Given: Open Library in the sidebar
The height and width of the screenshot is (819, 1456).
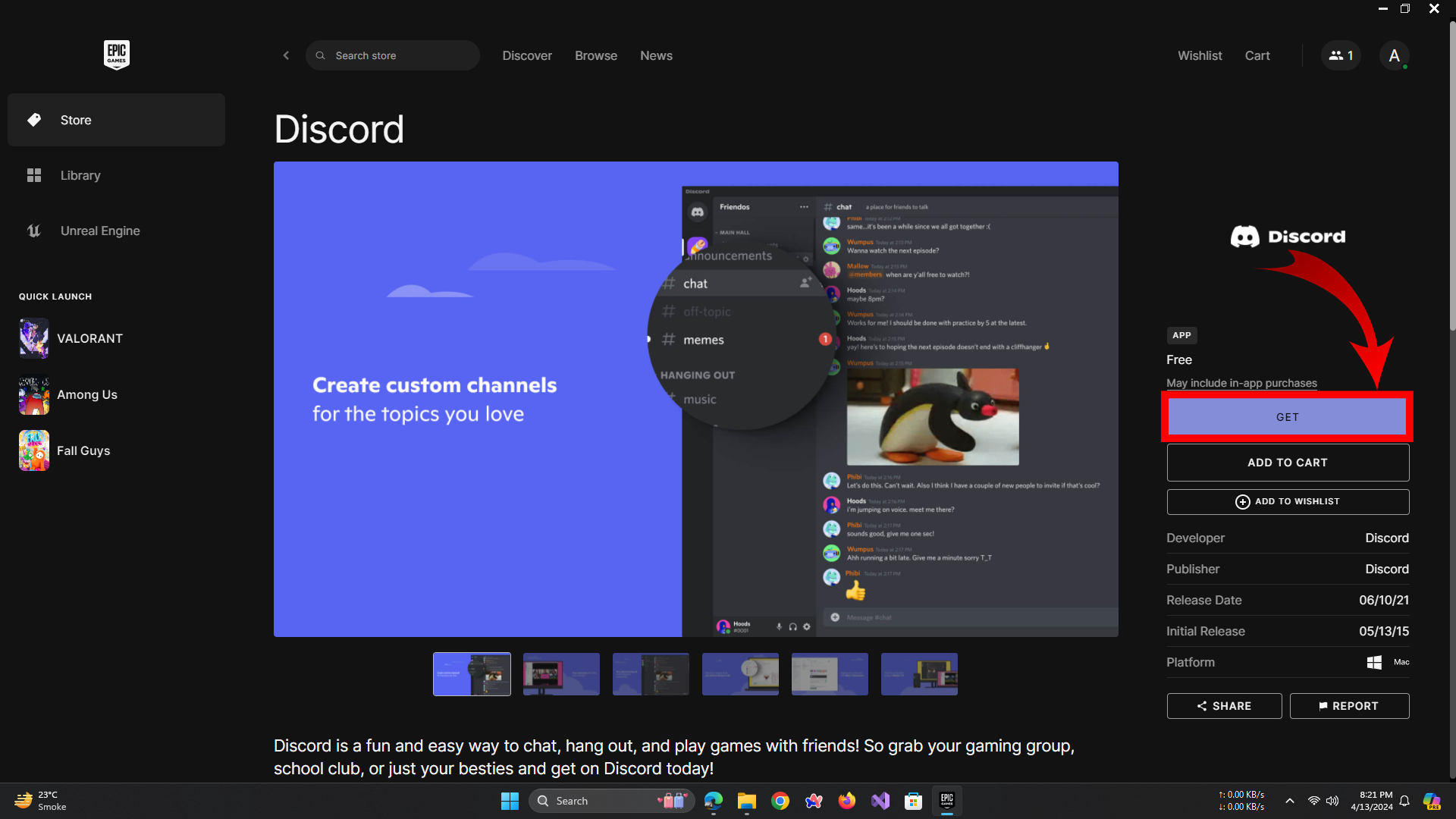Looking at the screenshot, I should pyautogui.click(x=80, y=175).
